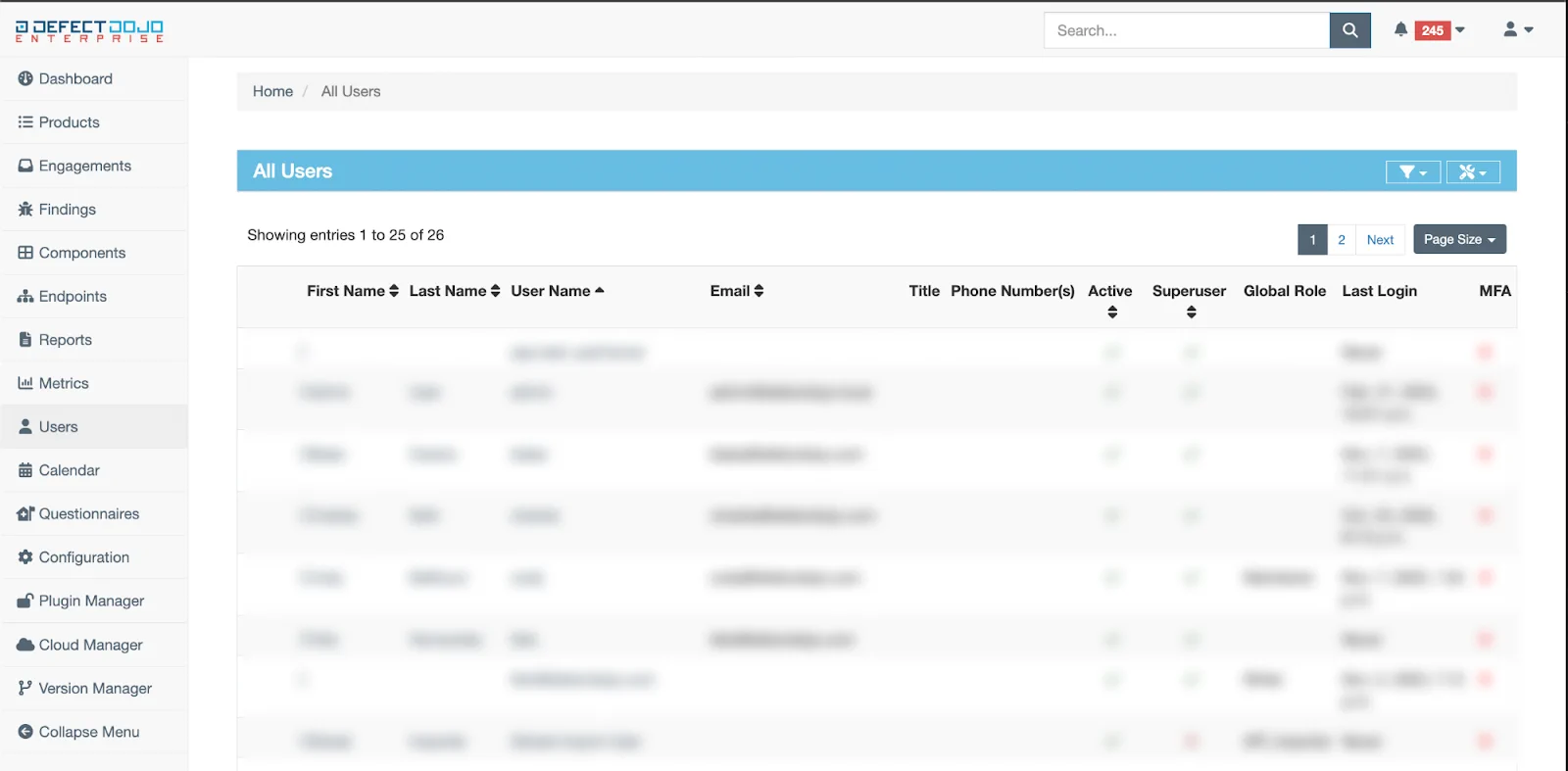The width and height of the screenshot is (1568, 771).
Task: Go to Findings via bug icon
Action: coord(25,210)
